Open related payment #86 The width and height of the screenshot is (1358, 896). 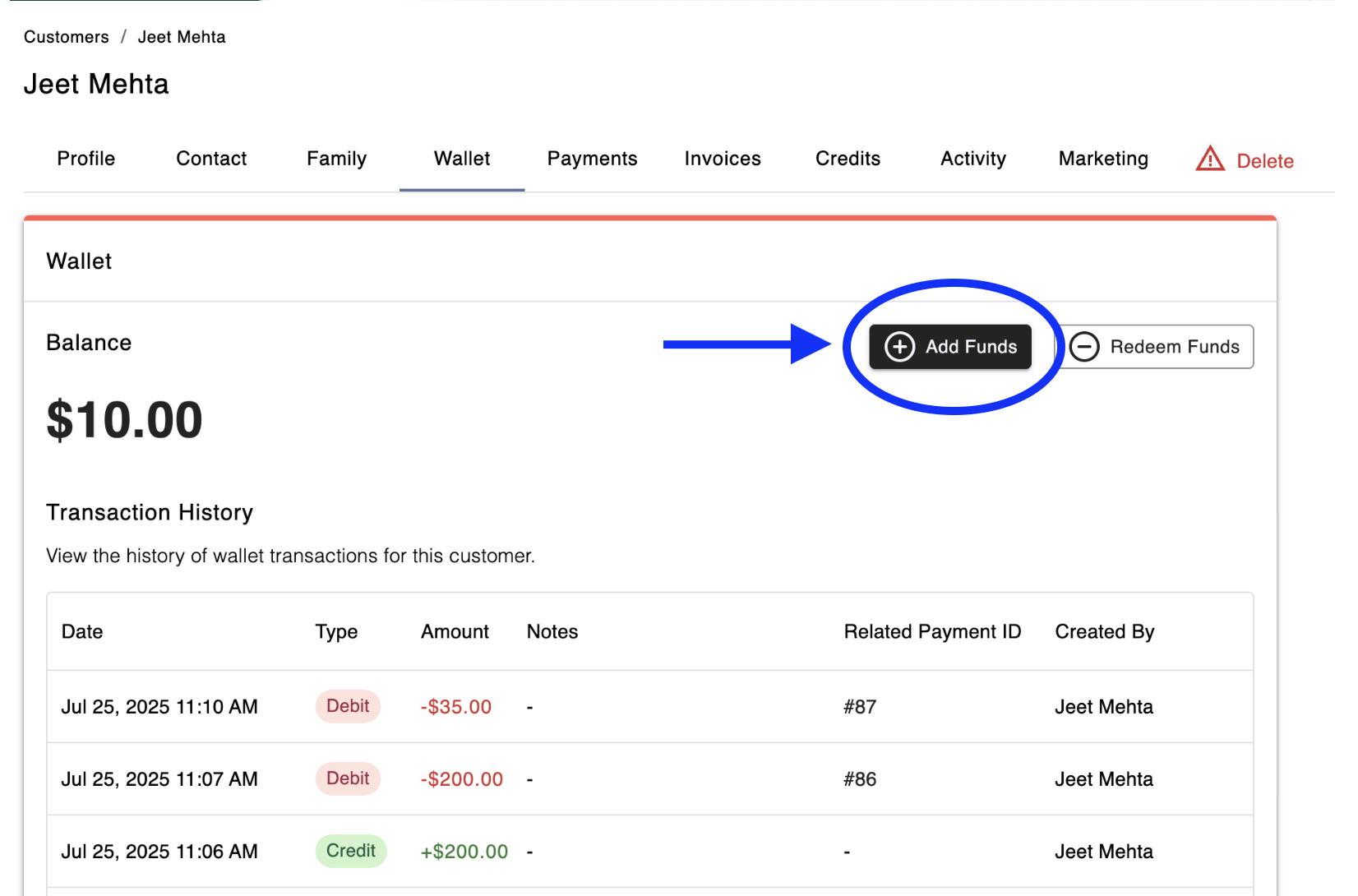(x=860, y=779)
